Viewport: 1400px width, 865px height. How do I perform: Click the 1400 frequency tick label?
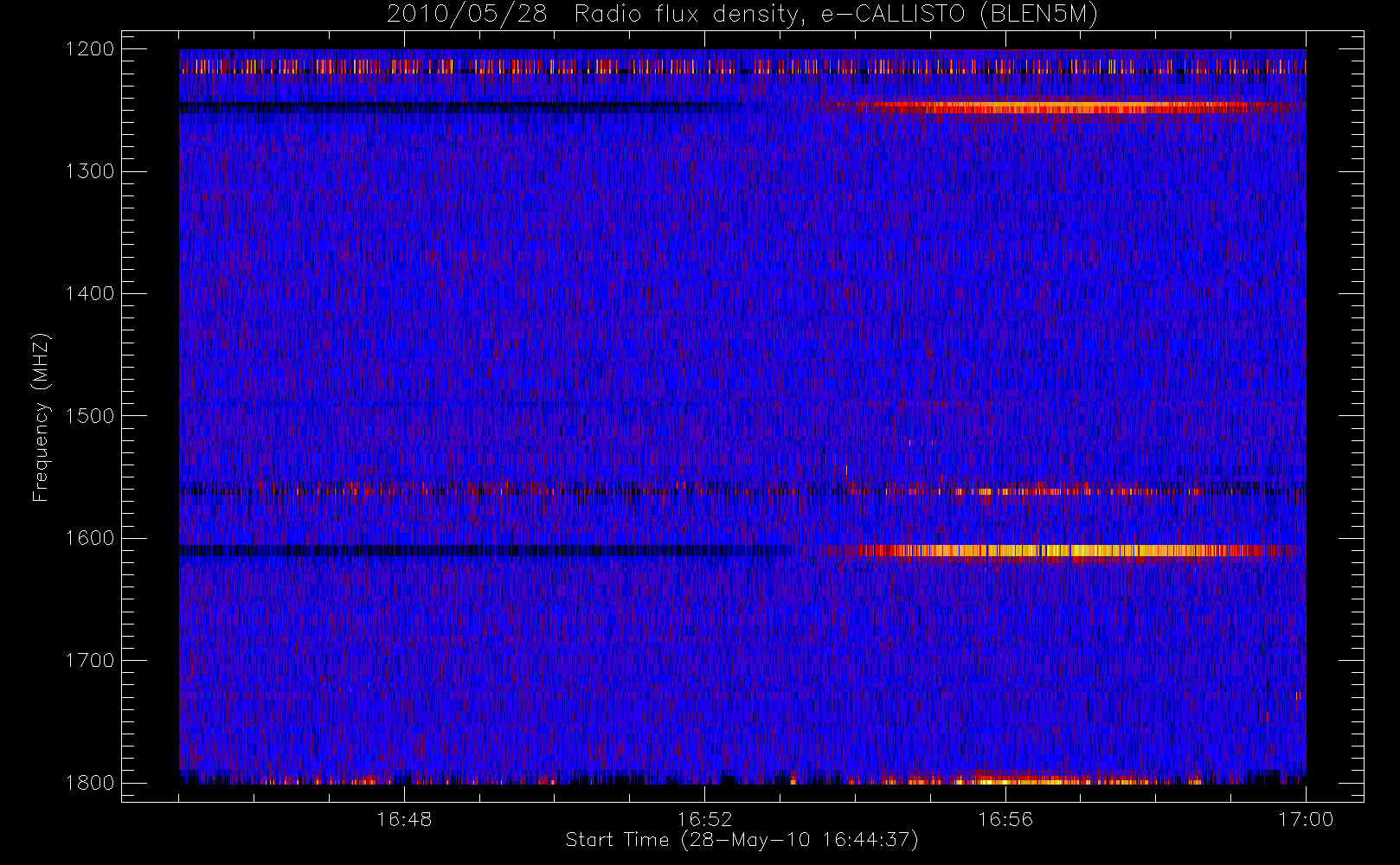[x=90, y=293]
